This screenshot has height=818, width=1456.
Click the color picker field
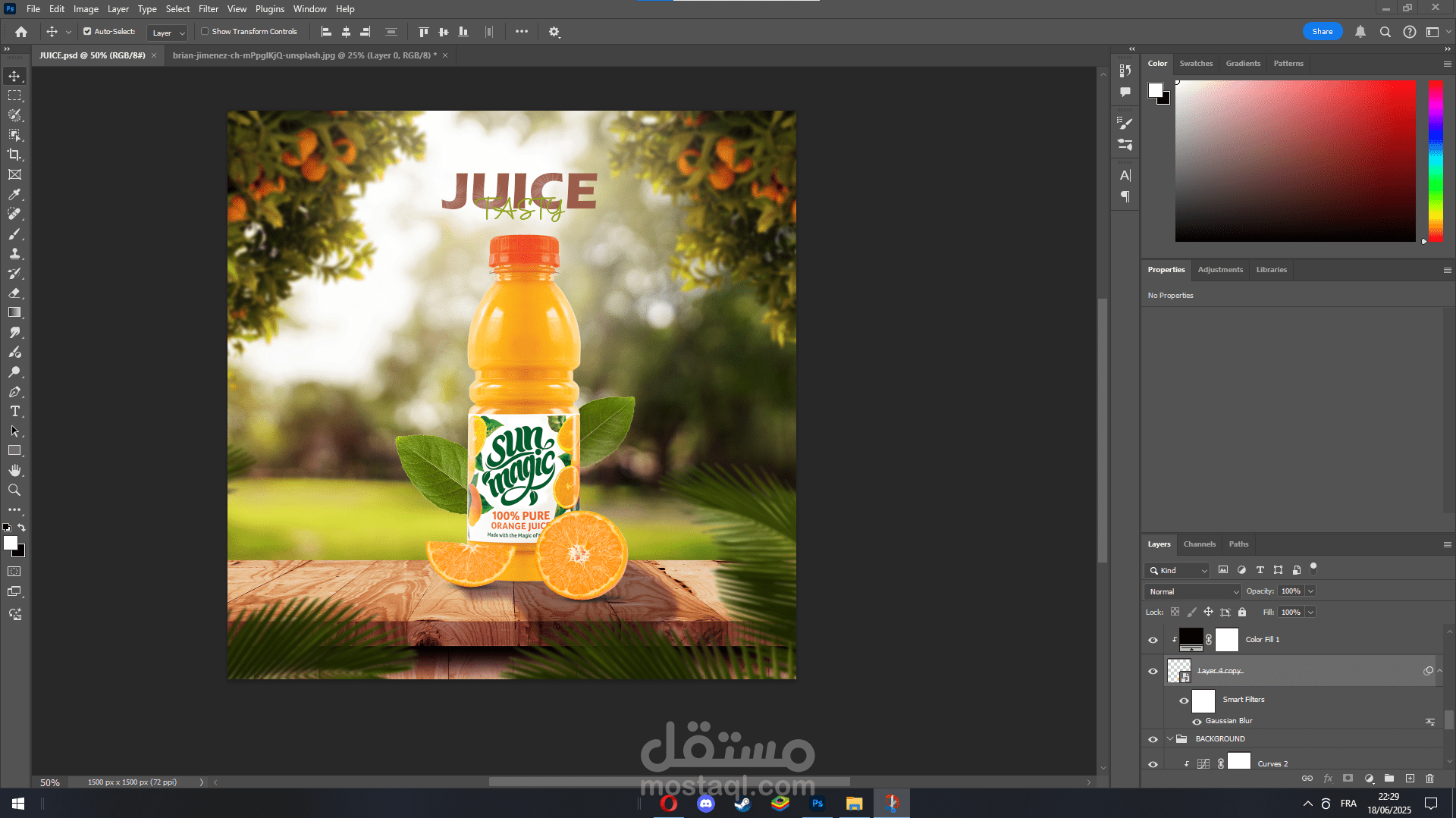[1295, 161]
